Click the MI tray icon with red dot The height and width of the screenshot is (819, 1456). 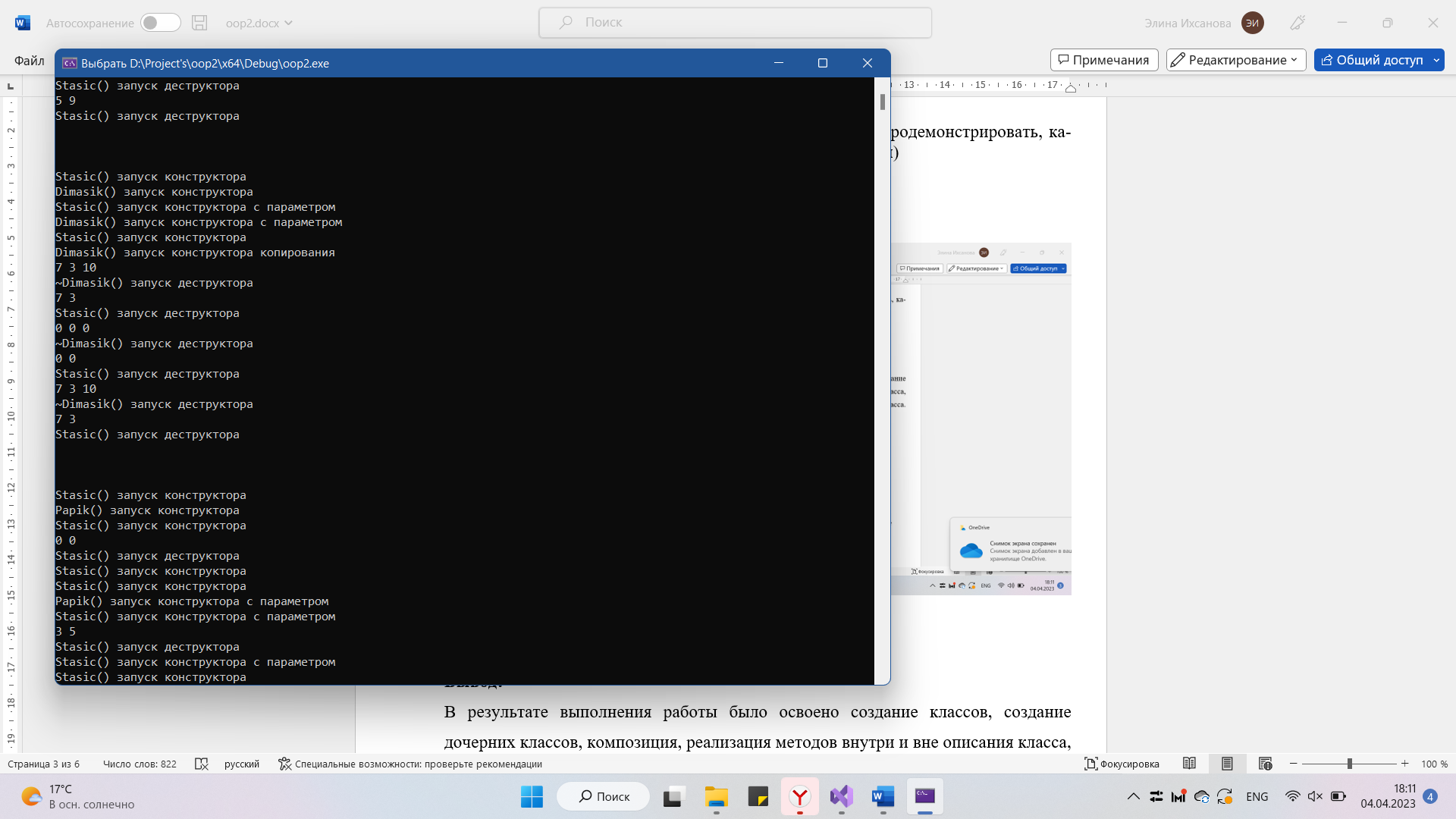1178,796
